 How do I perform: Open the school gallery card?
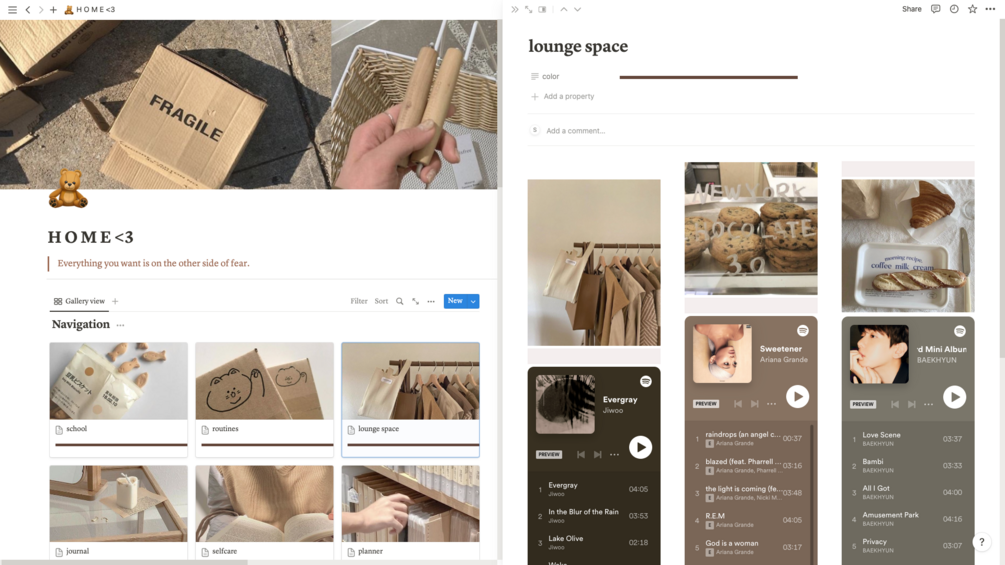pos(119,399)
